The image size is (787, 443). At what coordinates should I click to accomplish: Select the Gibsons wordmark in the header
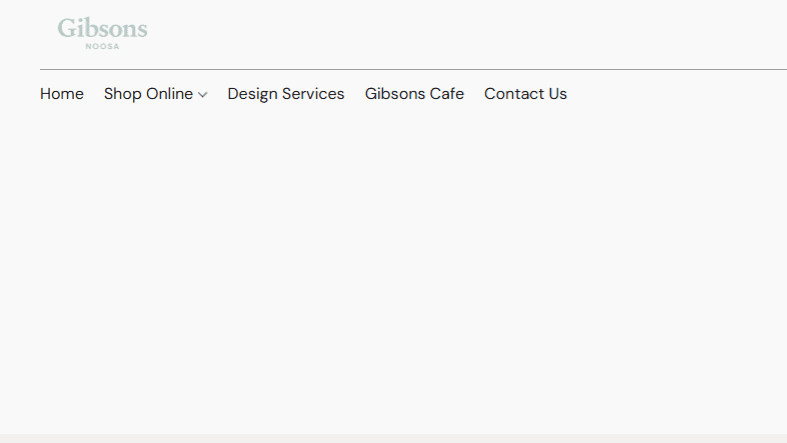102,28
